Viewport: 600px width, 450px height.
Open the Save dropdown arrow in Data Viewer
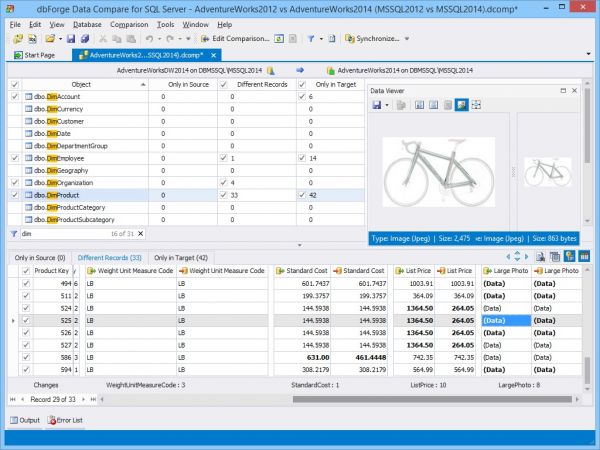tap(388, 105)
